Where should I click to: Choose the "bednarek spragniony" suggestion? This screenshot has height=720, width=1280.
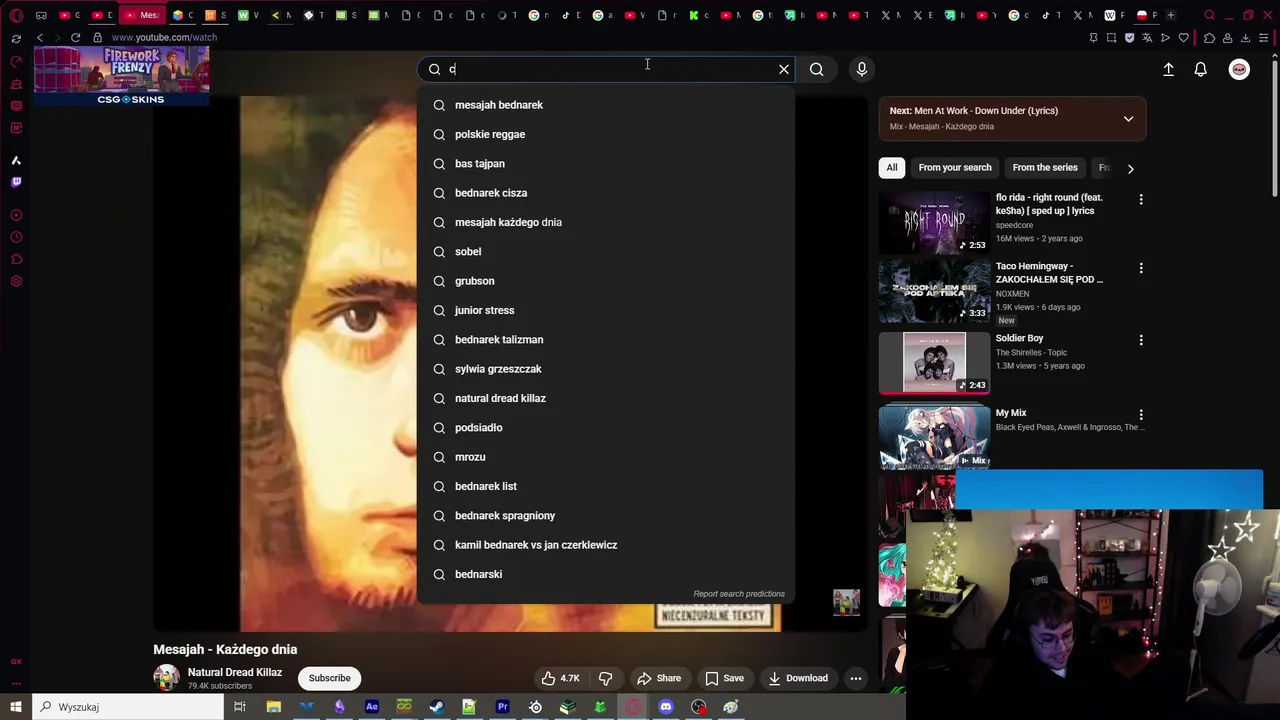pos(606,515)
